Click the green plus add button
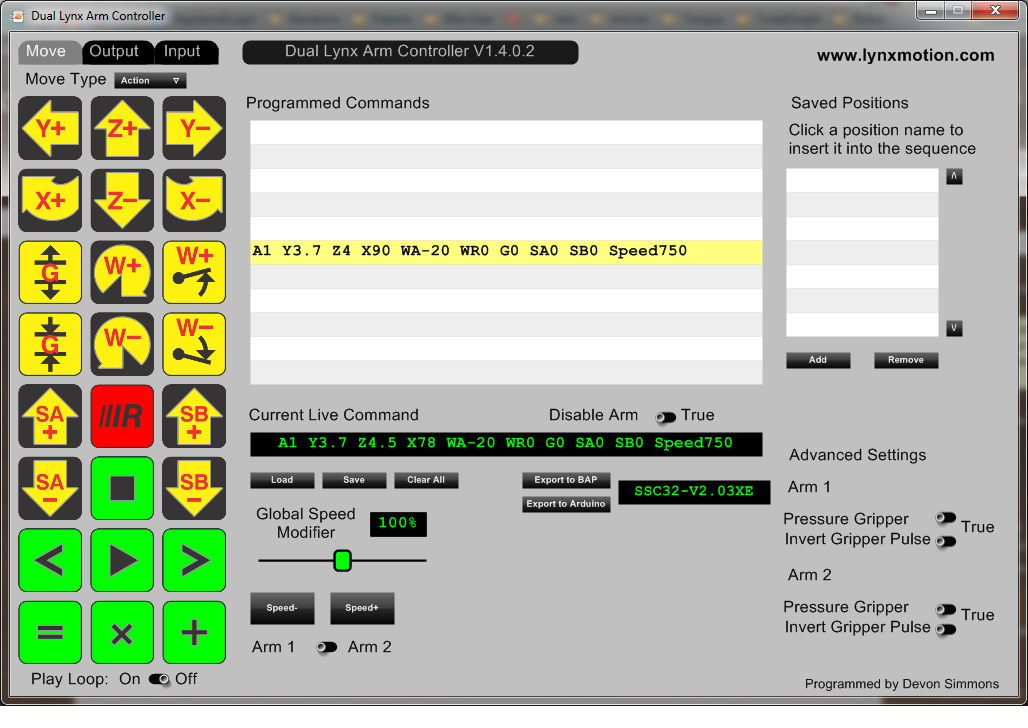The height and width of the screenshot is (728, 1028). (194, 633)
